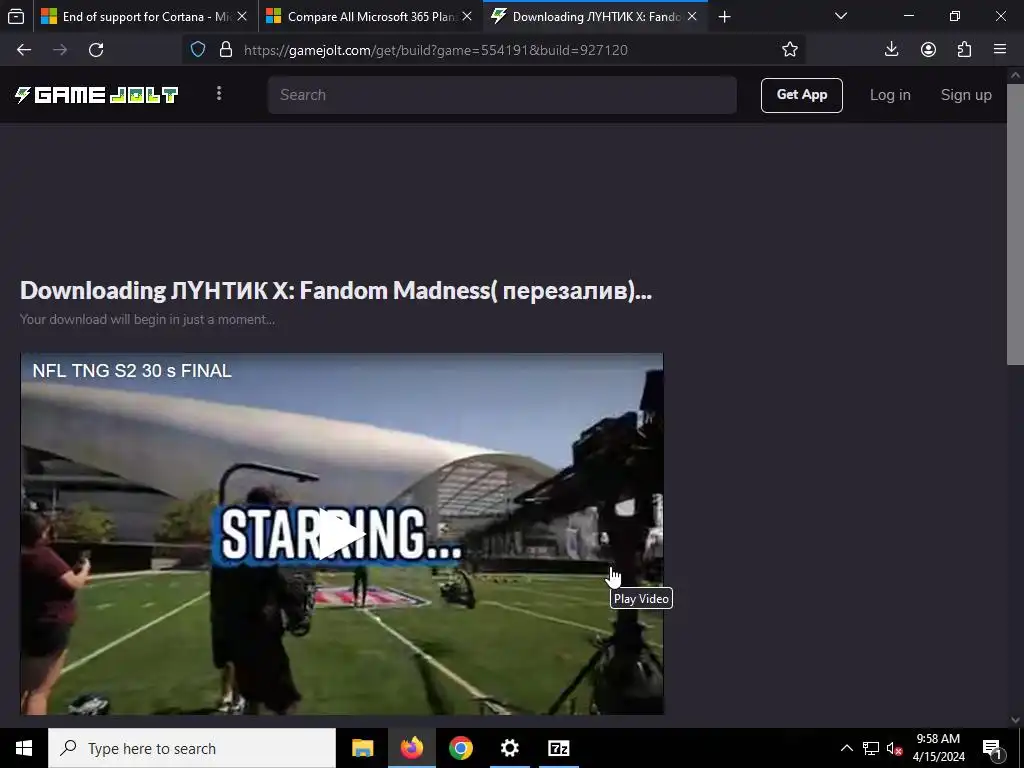Switch to Compare All Microsoft 365 Plans tab

coord(370,16)
